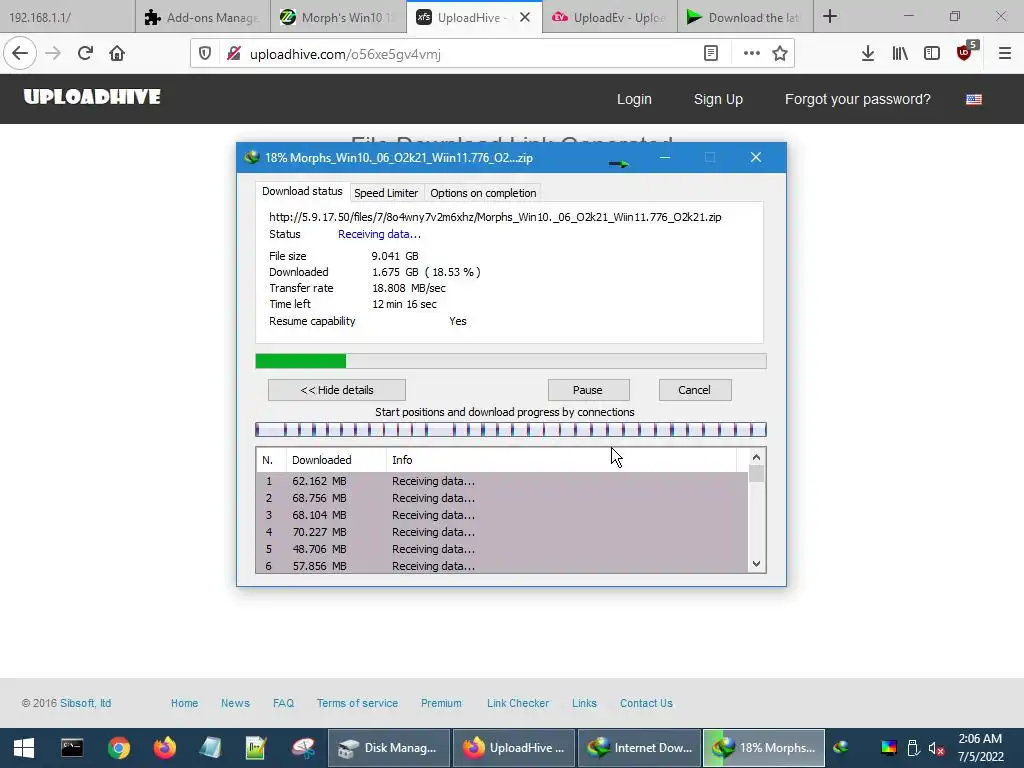1024x768 pixels.
Task: Click Forgot your password link
Action: click(857, 99)
